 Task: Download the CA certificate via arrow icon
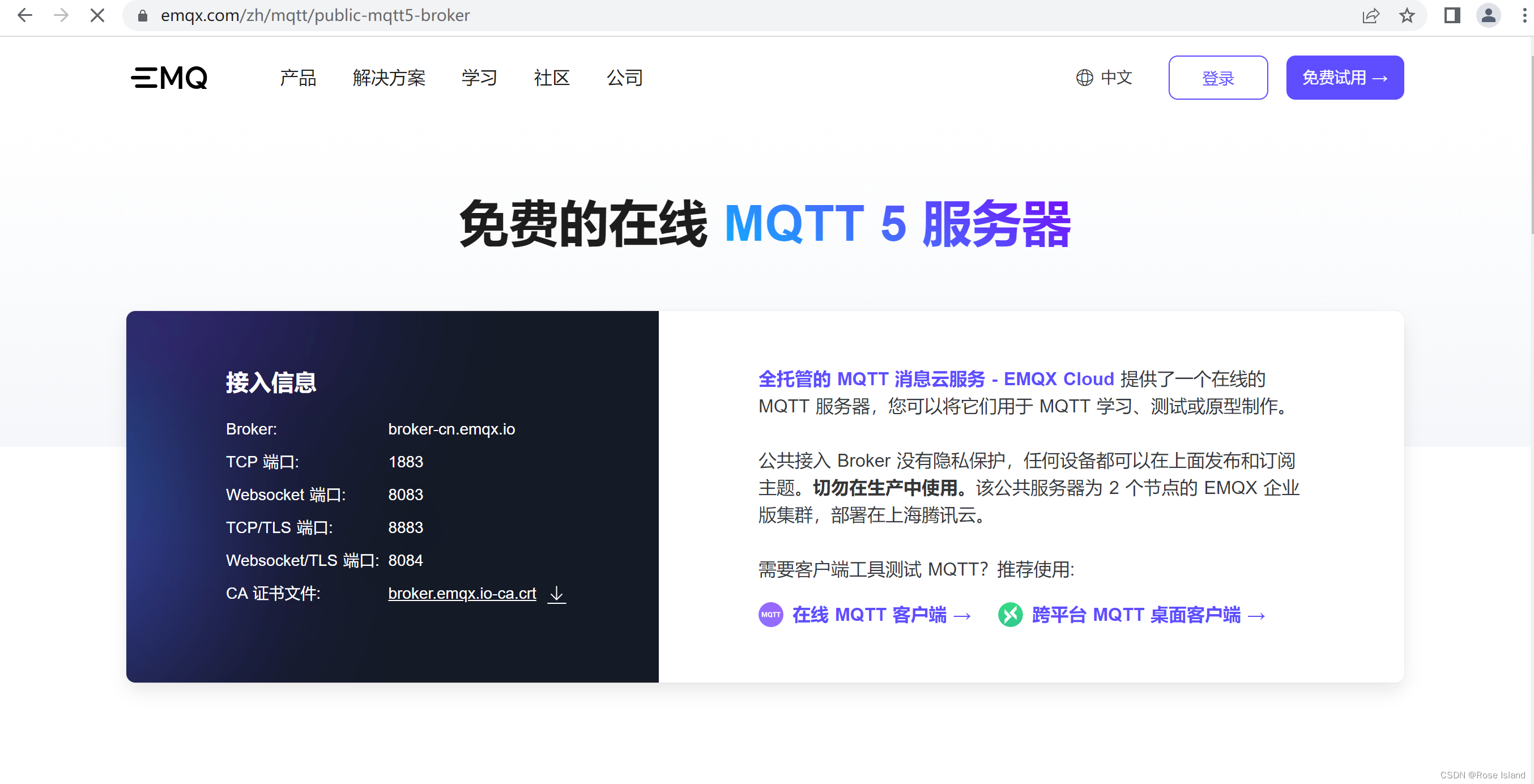tap(556, 594)
